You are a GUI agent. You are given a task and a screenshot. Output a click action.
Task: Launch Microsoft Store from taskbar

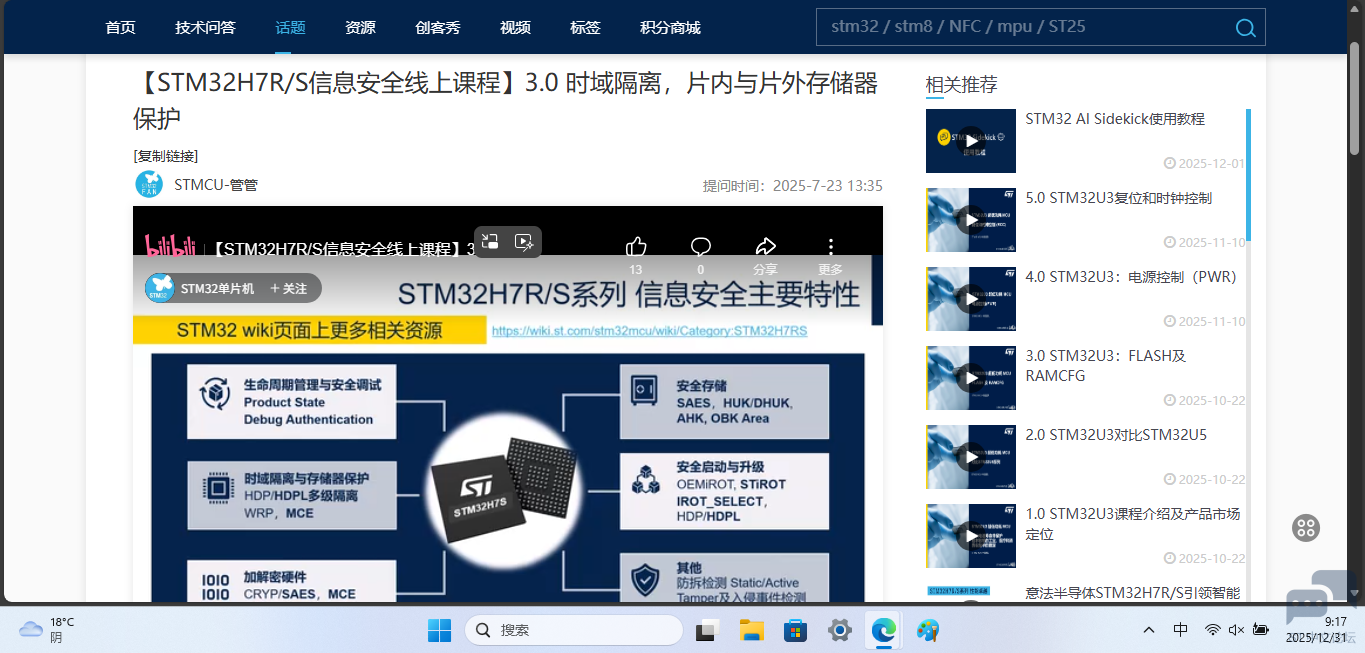(796, 630)
